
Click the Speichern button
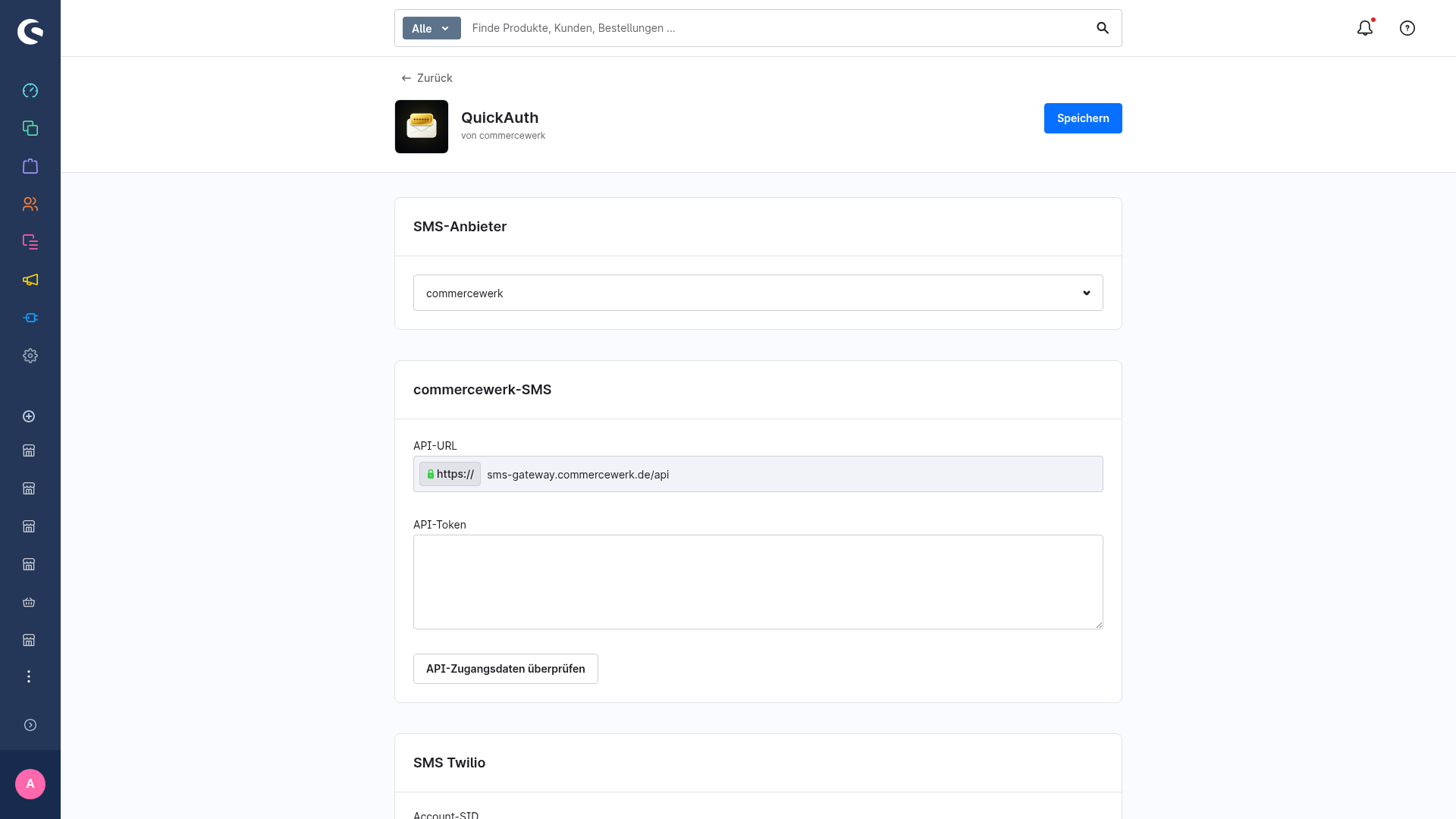pyautogui.click(x=1083, y=118)
